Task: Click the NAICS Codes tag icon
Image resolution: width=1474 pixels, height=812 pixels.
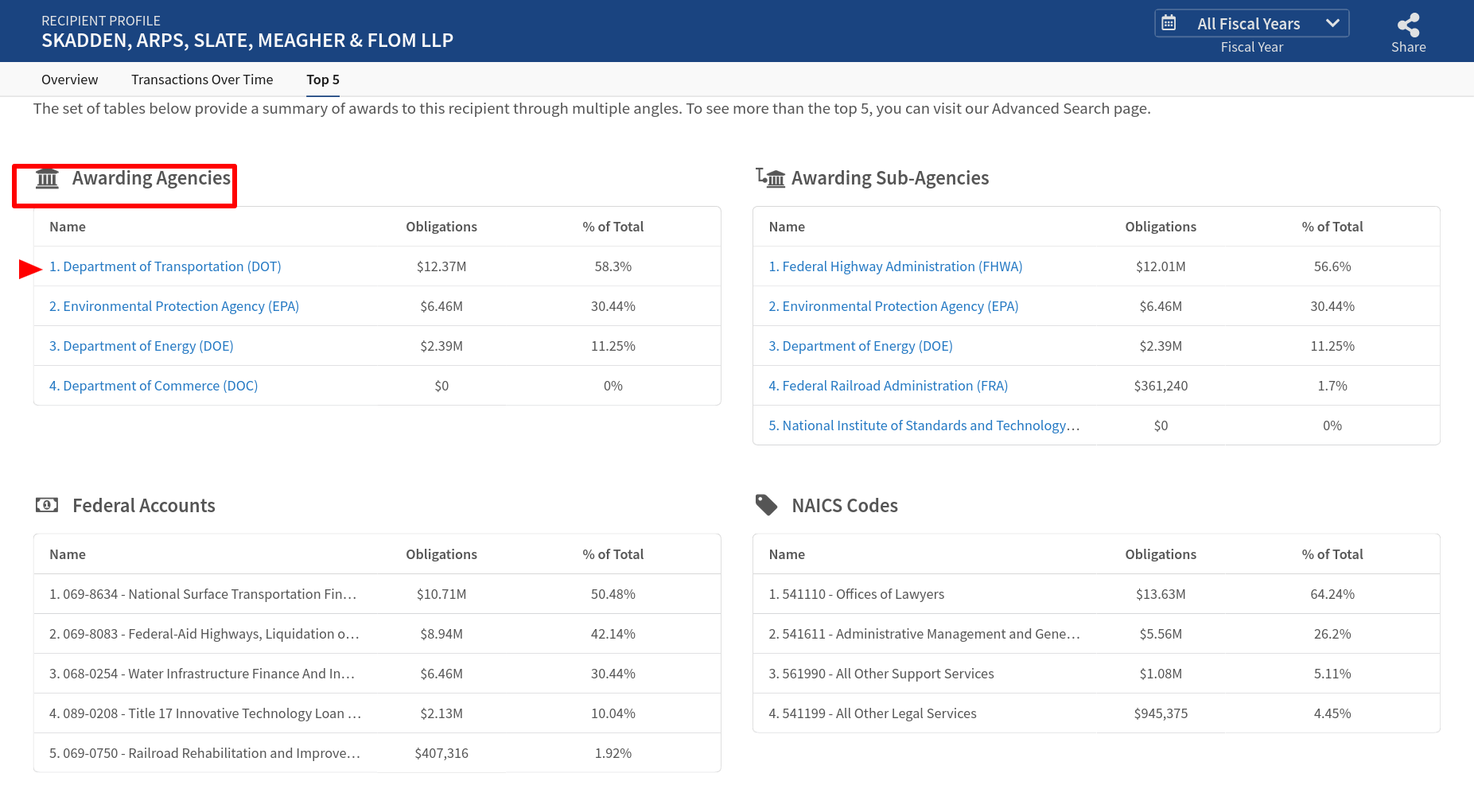Action: click(766, 505)
